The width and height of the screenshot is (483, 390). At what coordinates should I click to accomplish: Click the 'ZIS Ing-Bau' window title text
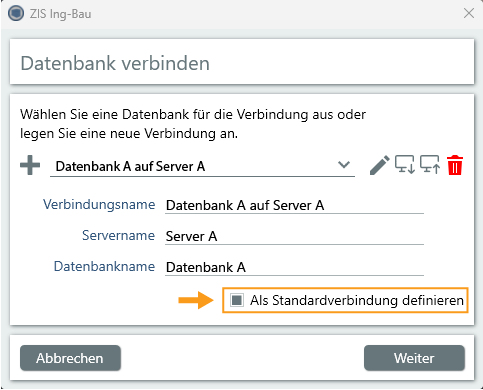point(60,14)
